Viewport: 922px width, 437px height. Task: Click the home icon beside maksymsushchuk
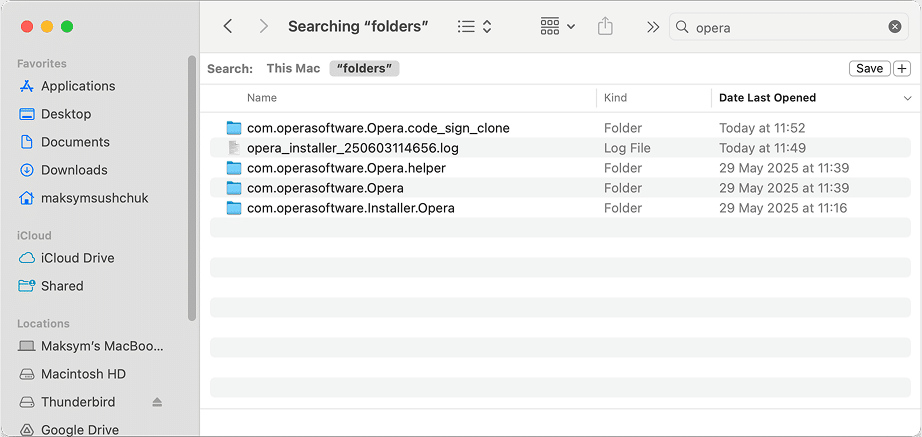26,198
